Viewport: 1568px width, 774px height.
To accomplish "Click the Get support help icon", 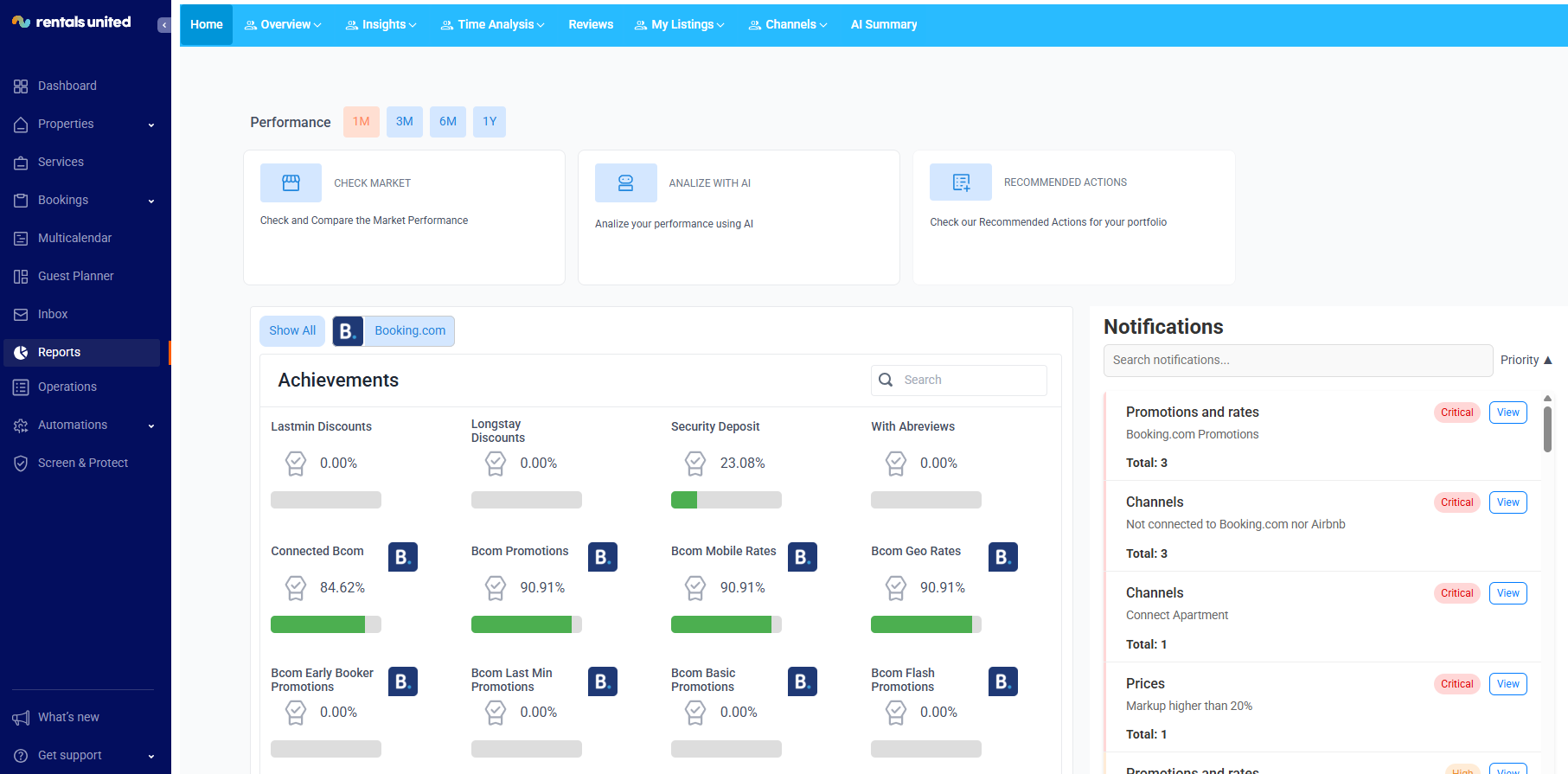I will (21, 756).
